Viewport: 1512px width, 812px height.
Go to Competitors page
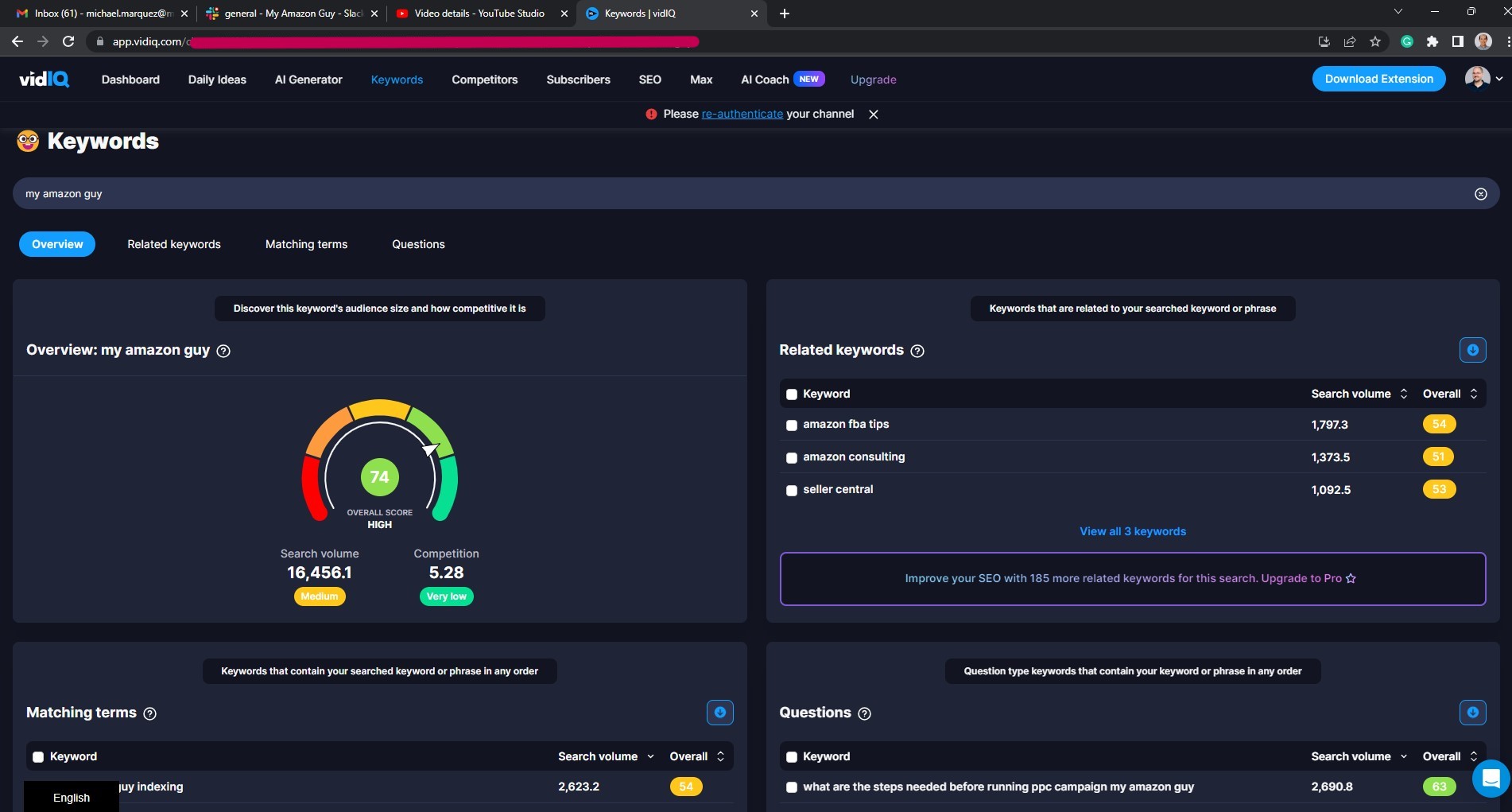click(x=485, y=80)
